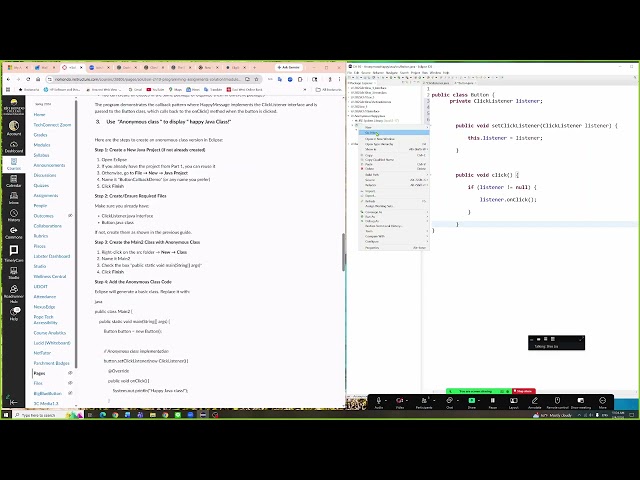The image size is (640, 480).
Task: Collapse Canvas global navigation arrow
Action: point(13,402)
